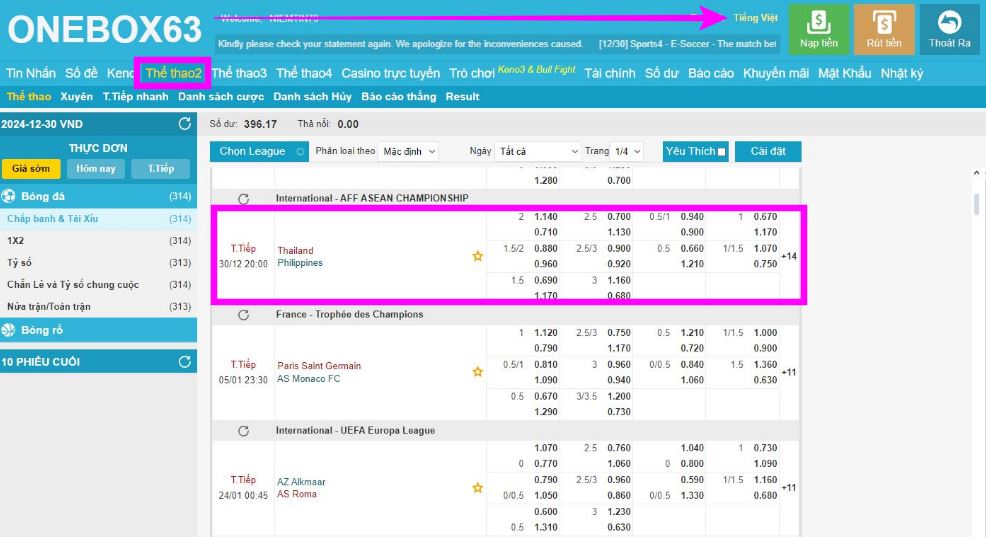Switch to Thể thao2 tab
This screenshot has height=537, width=986.
173,73
